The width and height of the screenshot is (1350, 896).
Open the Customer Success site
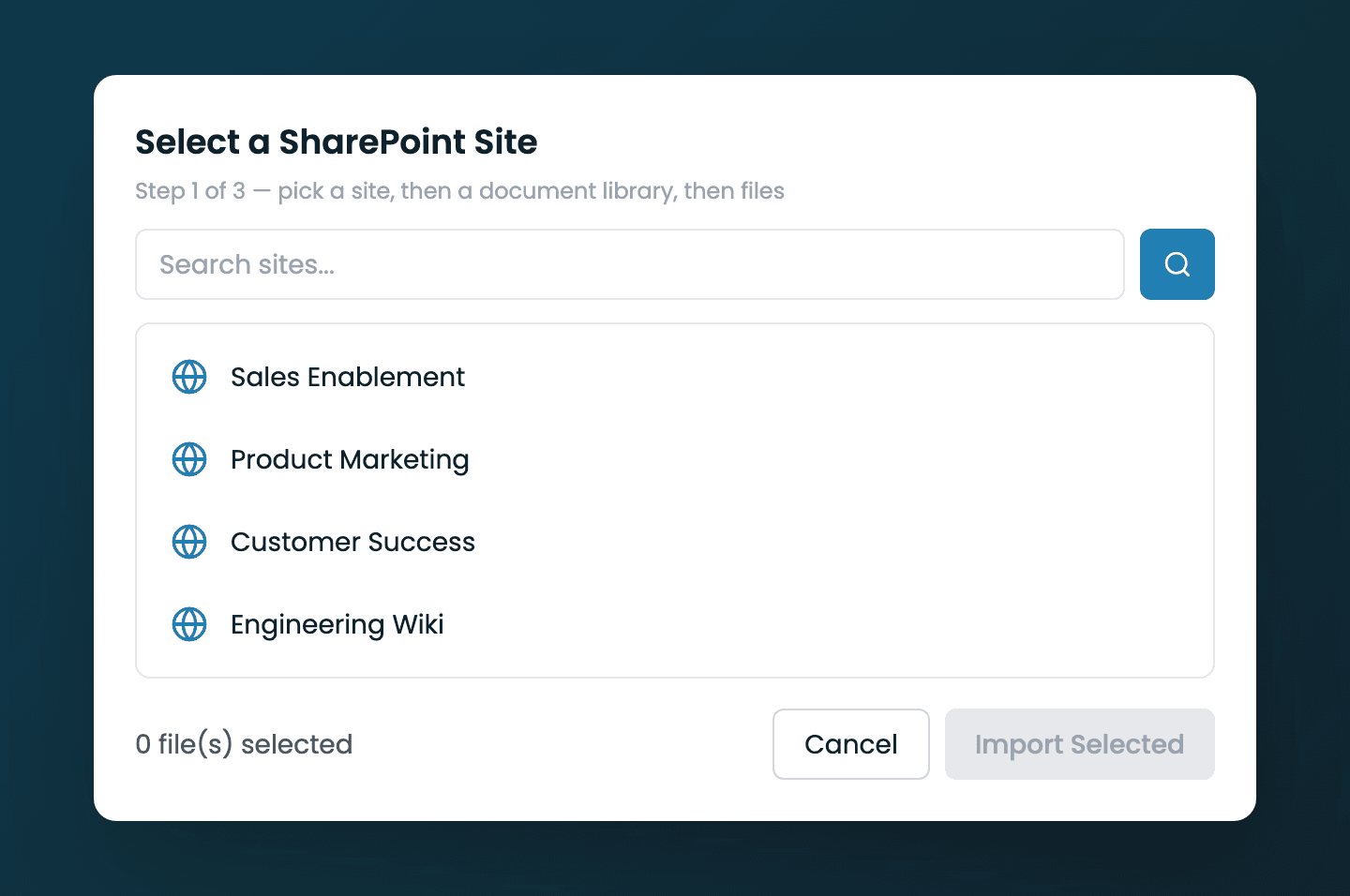[675, 542]
